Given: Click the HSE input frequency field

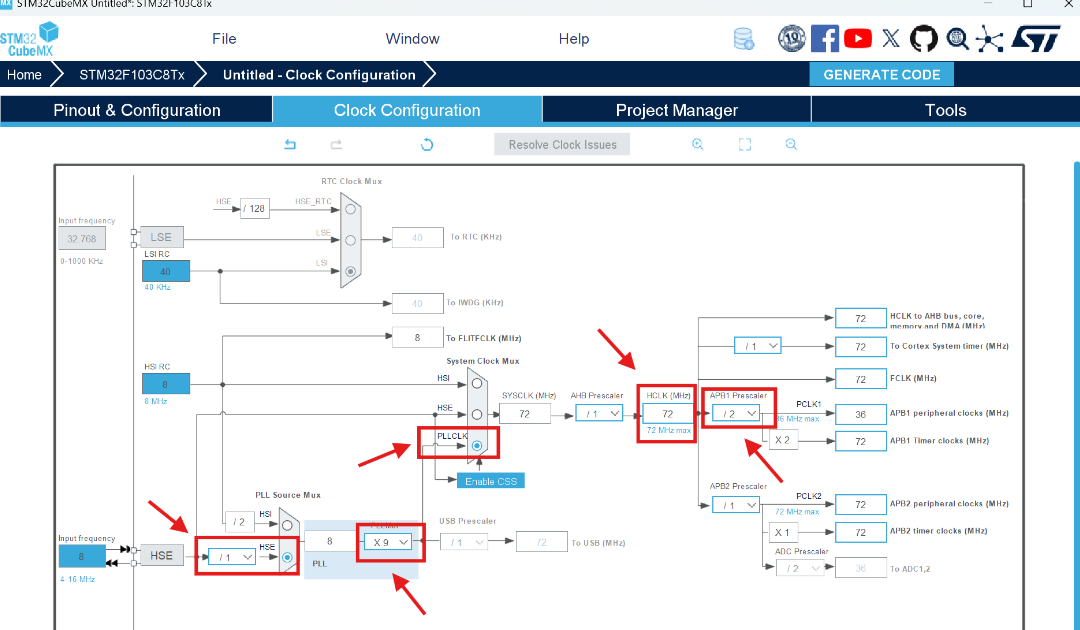Looking at the screenshot, I should [x=82, y=556].
